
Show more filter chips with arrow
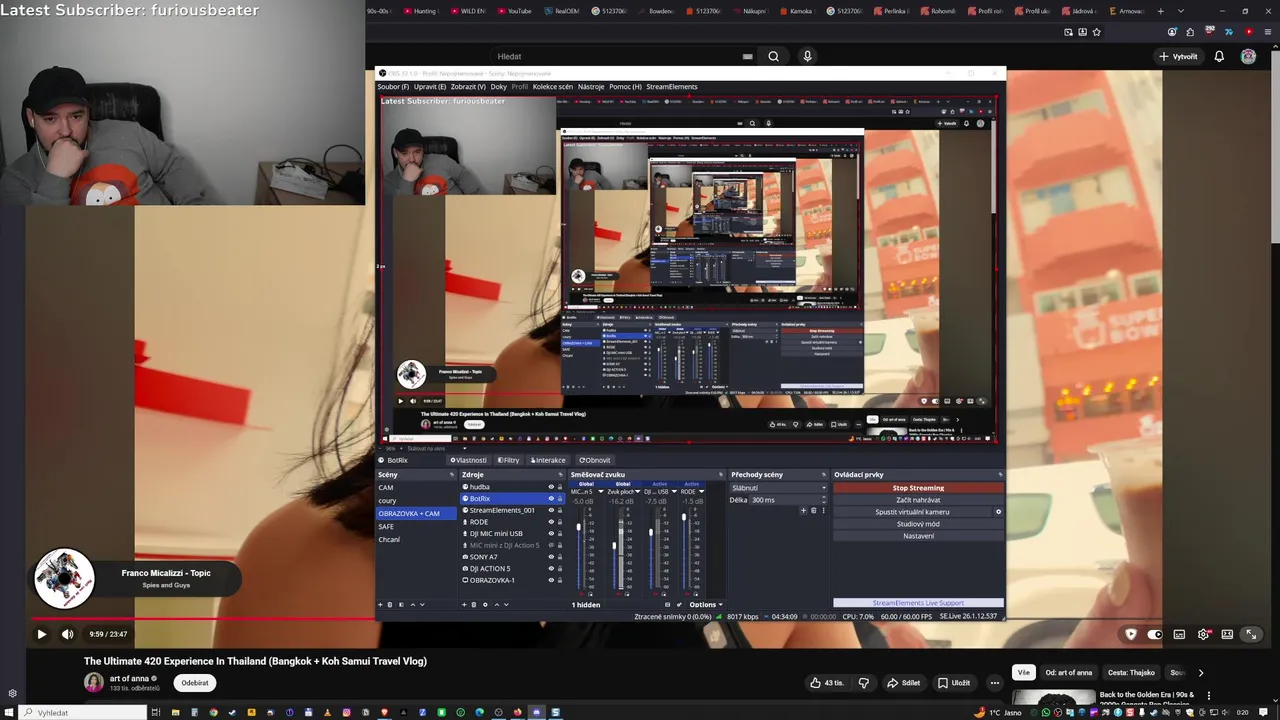[x=1201, y=672]
